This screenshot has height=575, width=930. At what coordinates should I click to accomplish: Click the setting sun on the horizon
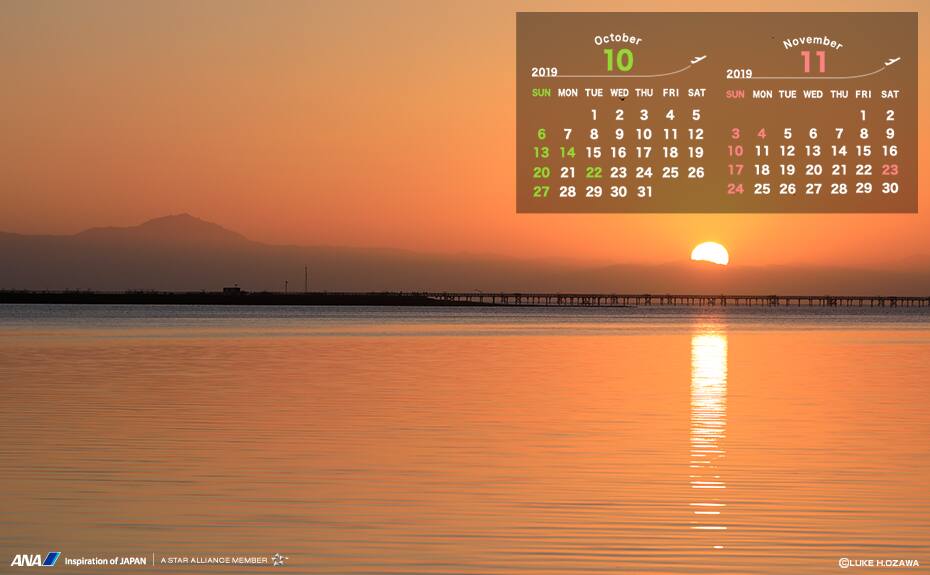click(710, 254)
